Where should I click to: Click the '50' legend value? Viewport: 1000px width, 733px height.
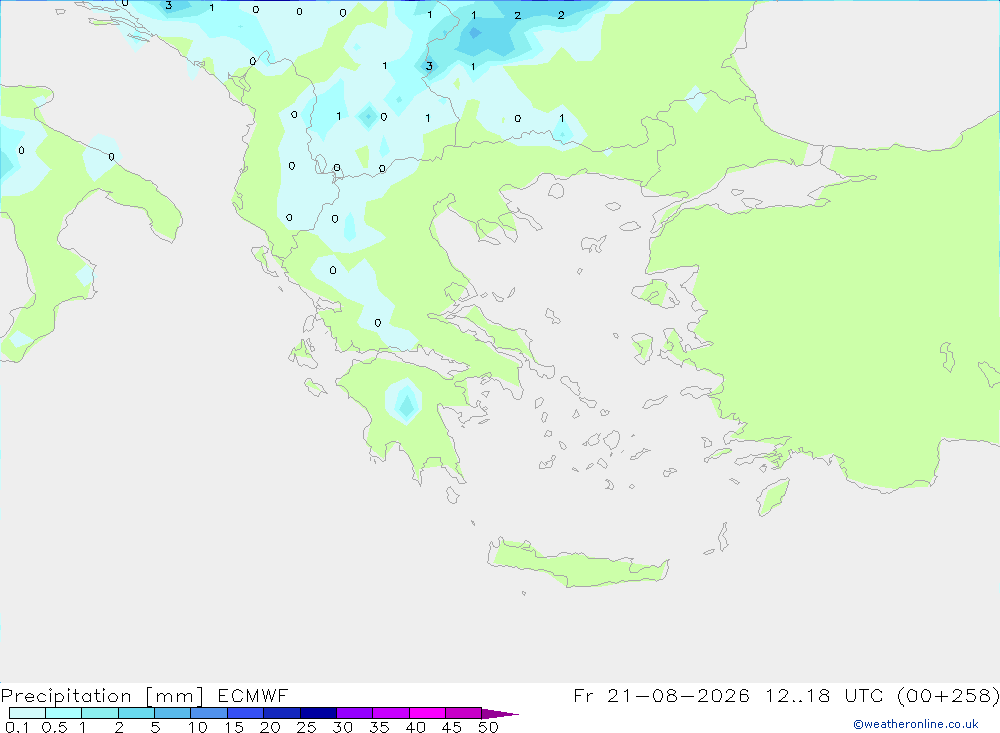(x=489, y=727)
